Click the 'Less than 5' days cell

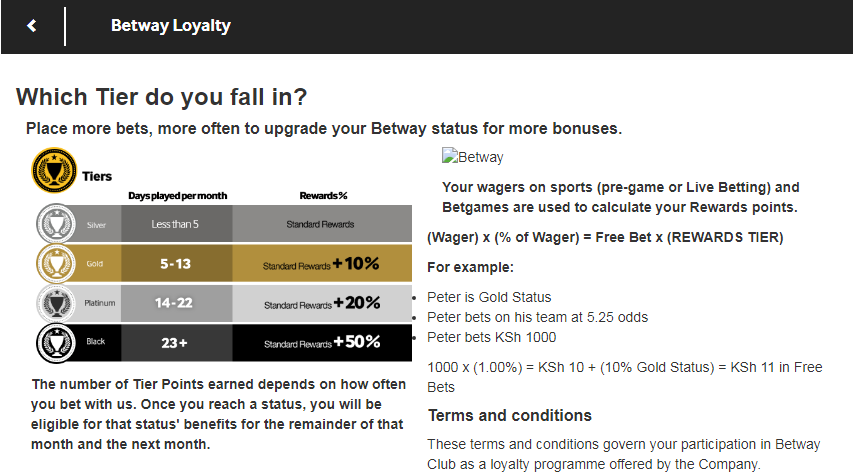tap(177, 224)
